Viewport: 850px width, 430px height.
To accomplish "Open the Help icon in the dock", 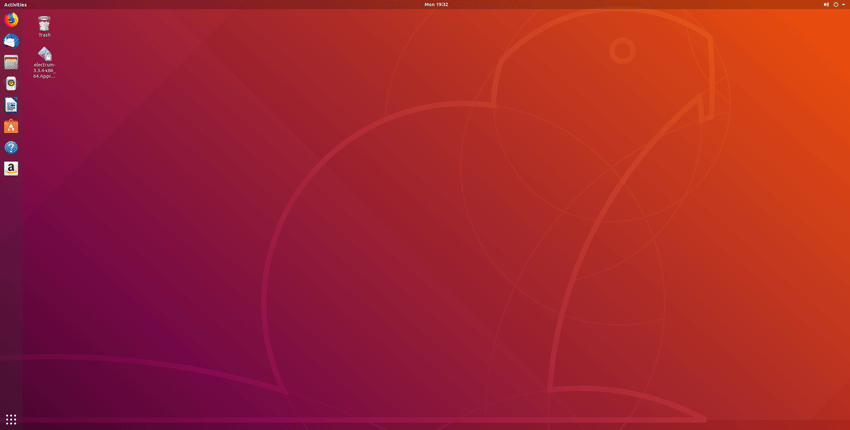I will [11, 147].
